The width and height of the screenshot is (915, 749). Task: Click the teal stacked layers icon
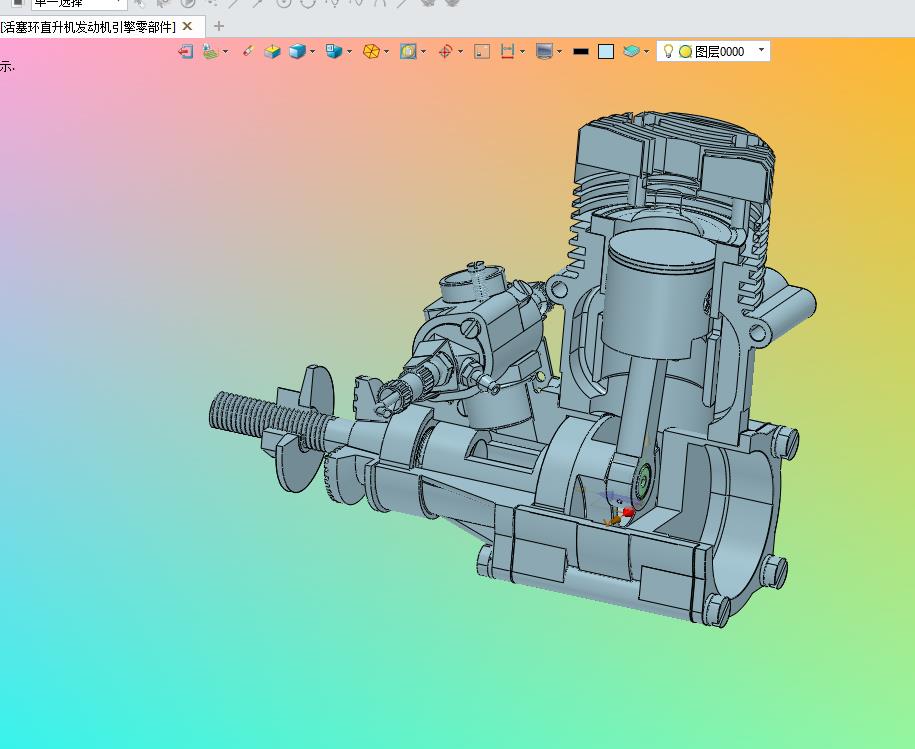click(631, 51)
